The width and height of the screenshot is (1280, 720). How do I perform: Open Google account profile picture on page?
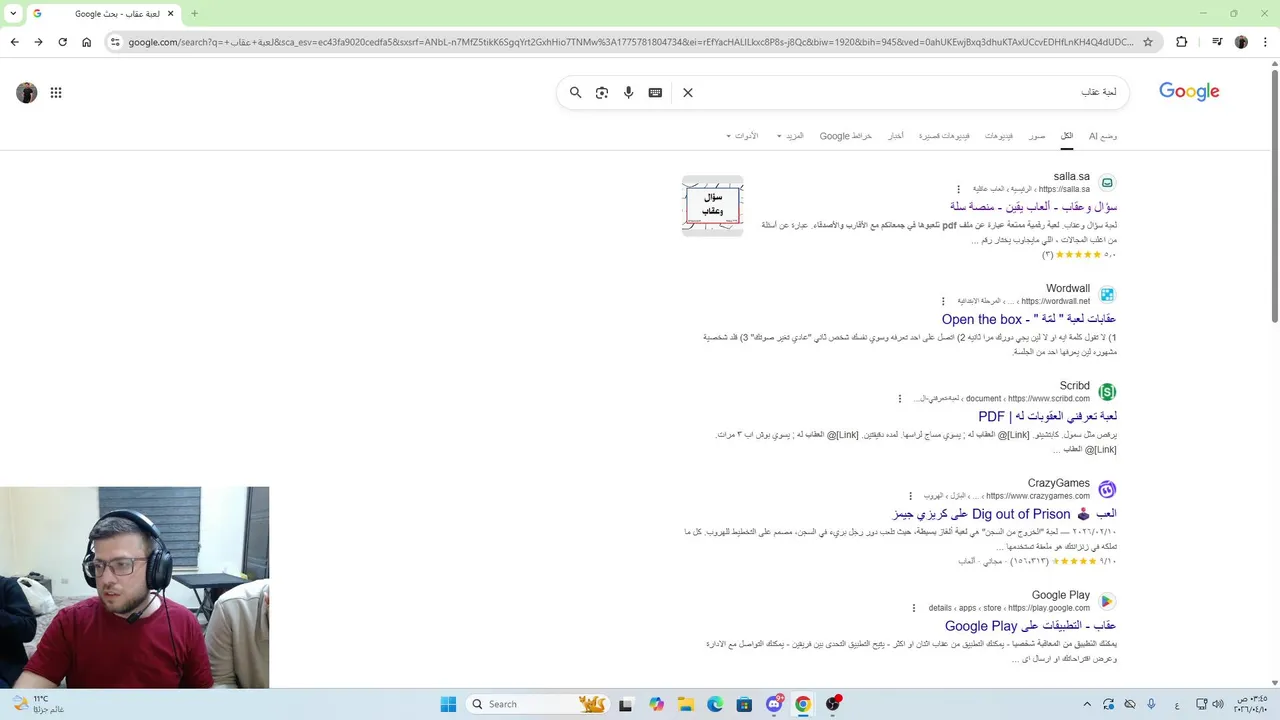pyautogui.click(x=27, y=92)
